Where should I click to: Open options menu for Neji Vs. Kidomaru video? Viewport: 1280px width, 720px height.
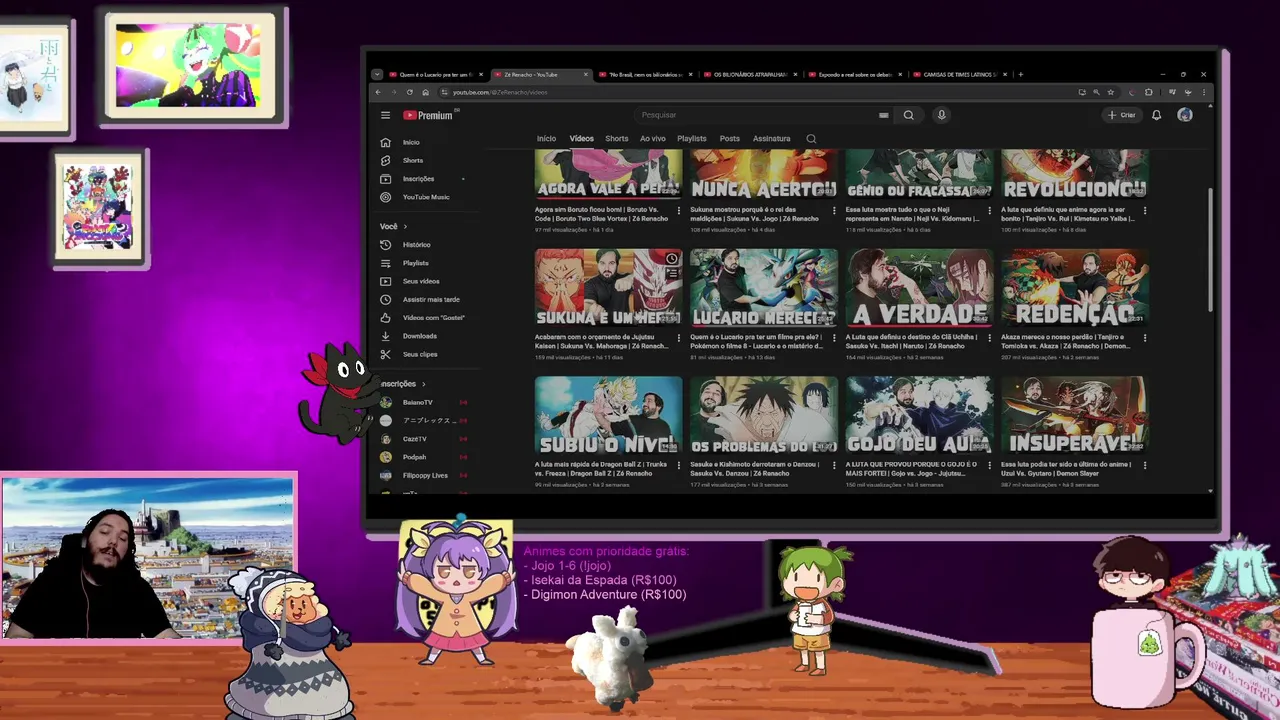pos(989,211)
